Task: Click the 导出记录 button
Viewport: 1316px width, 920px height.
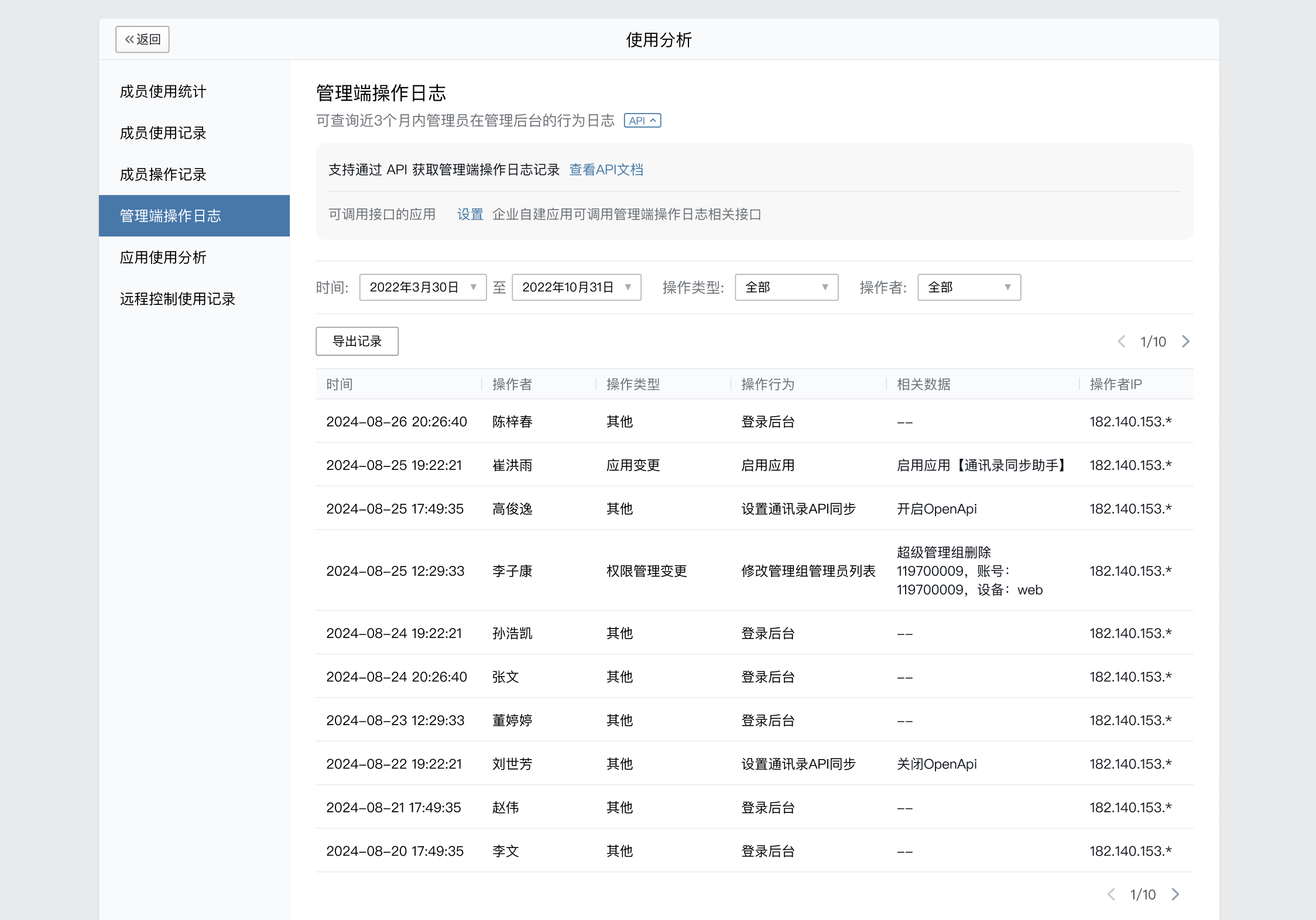Action: pyautogui.click(x=357, y=341)
